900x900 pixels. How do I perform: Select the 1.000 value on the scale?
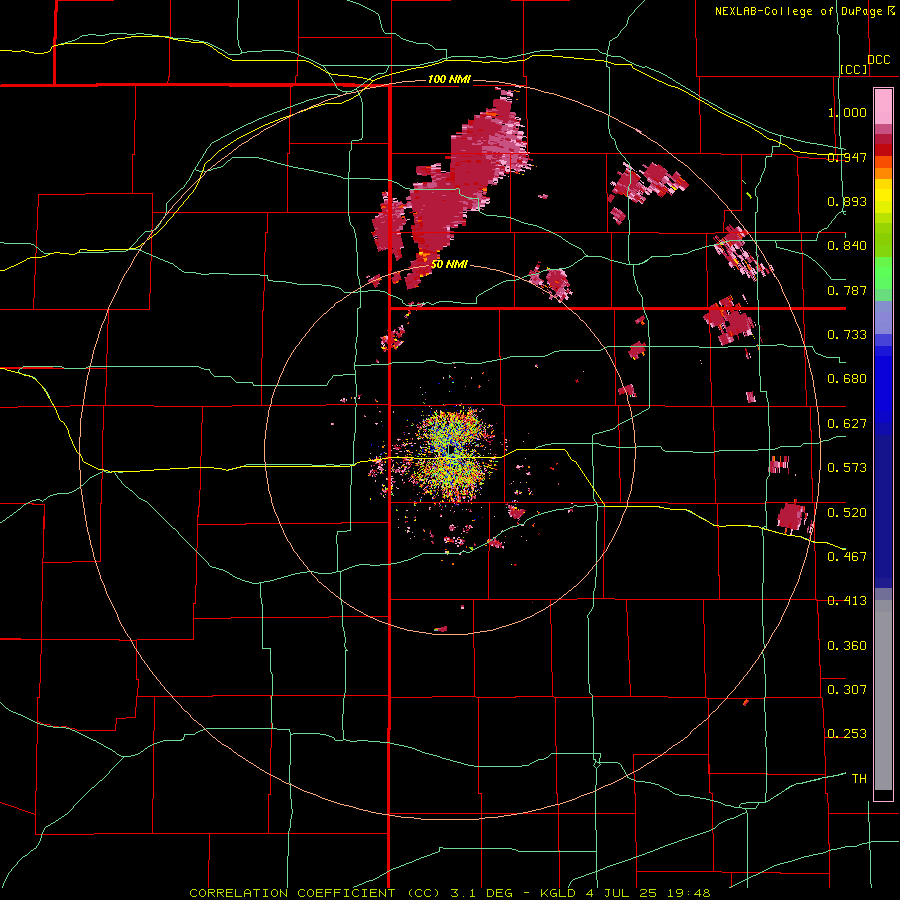click(x=847, y=112)
